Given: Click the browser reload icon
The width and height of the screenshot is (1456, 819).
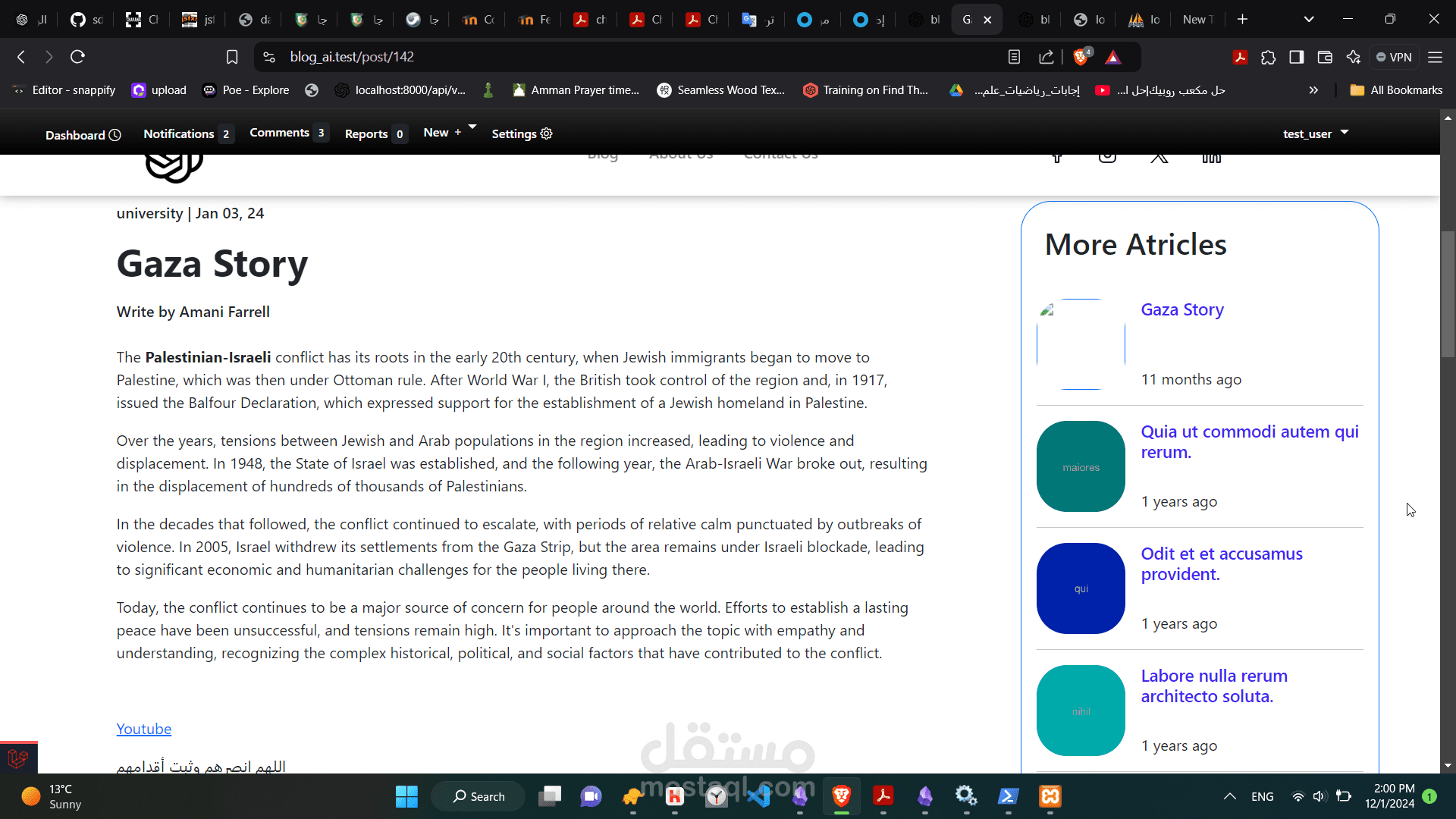Looking at the screenshot, I should click(x=77, y=57).
